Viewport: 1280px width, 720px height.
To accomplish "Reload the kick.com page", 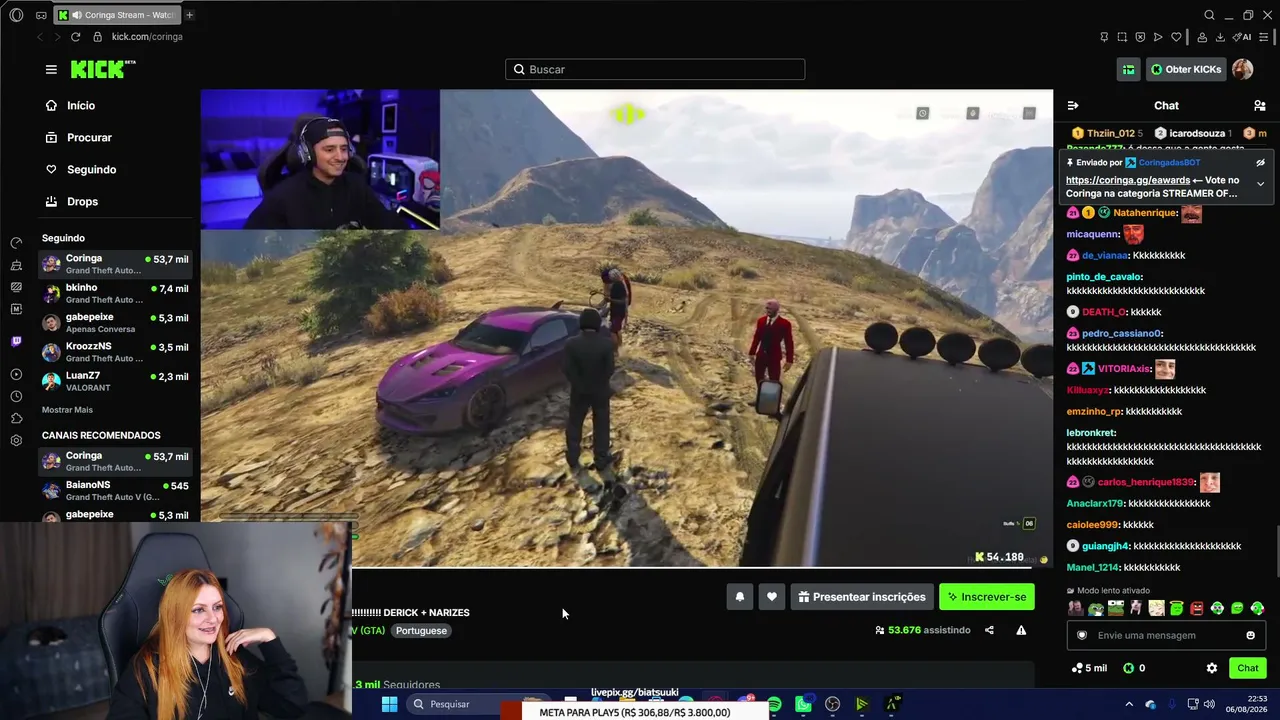I will click(75, 37).
